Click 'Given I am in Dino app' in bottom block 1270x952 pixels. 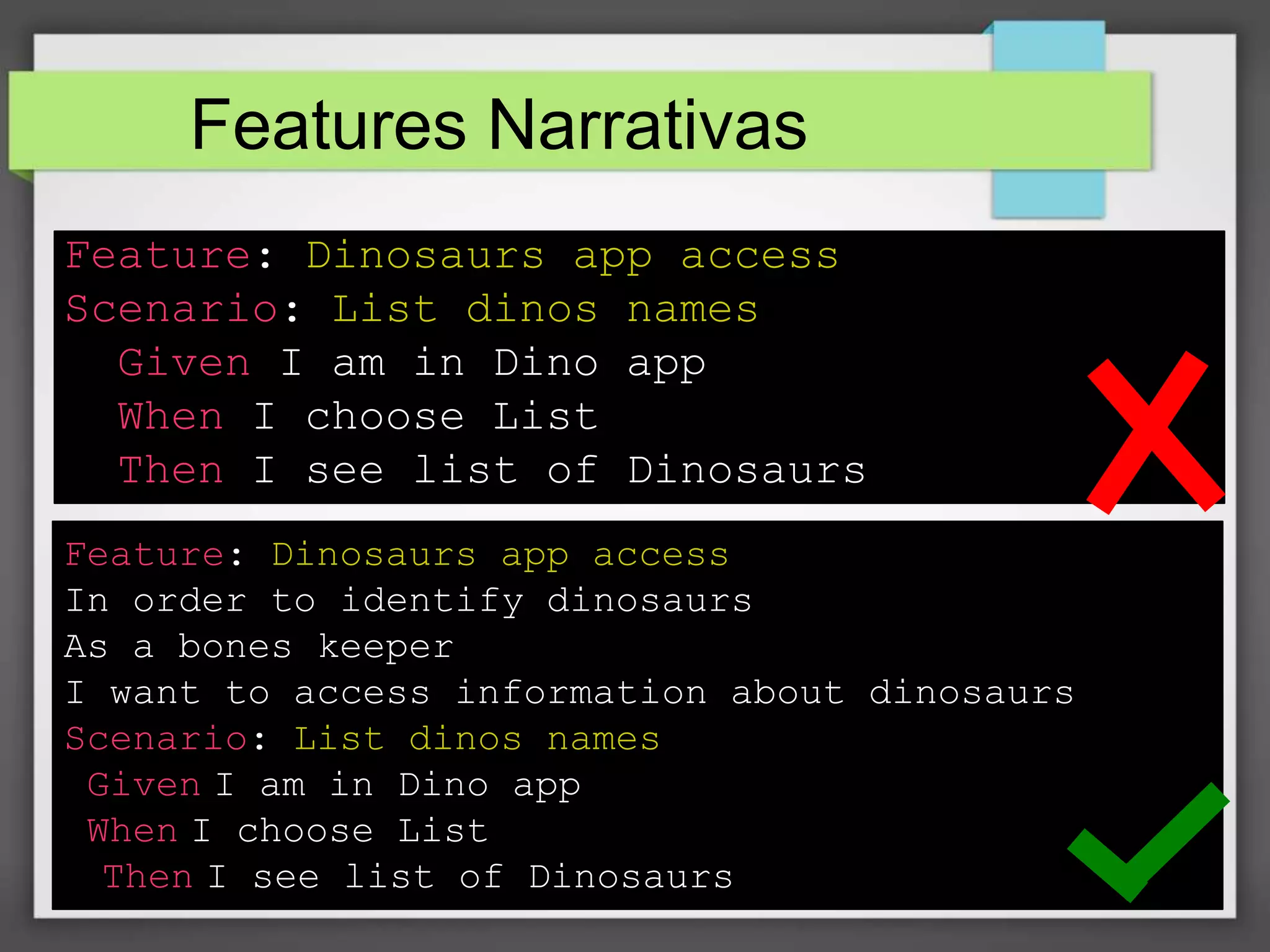(x=334, y=786)
